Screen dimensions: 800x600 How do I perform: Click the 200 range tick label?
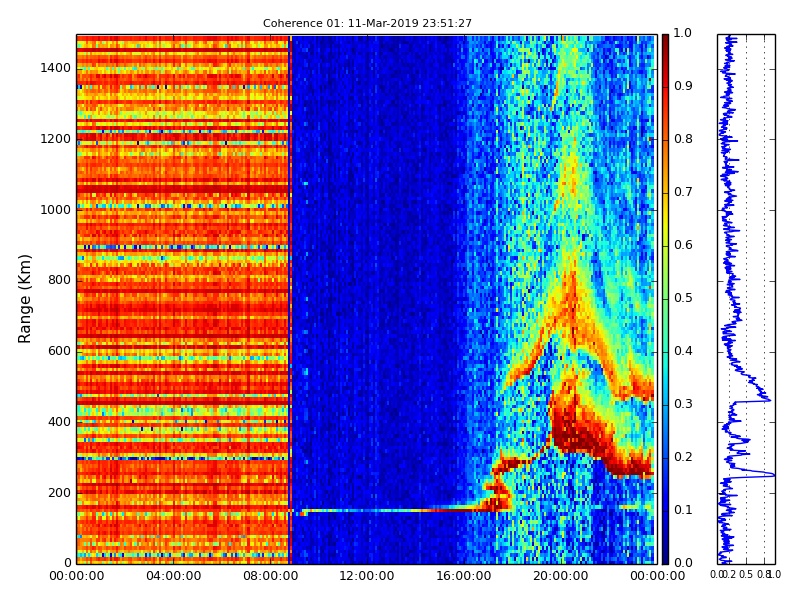(x=59, y=493)
